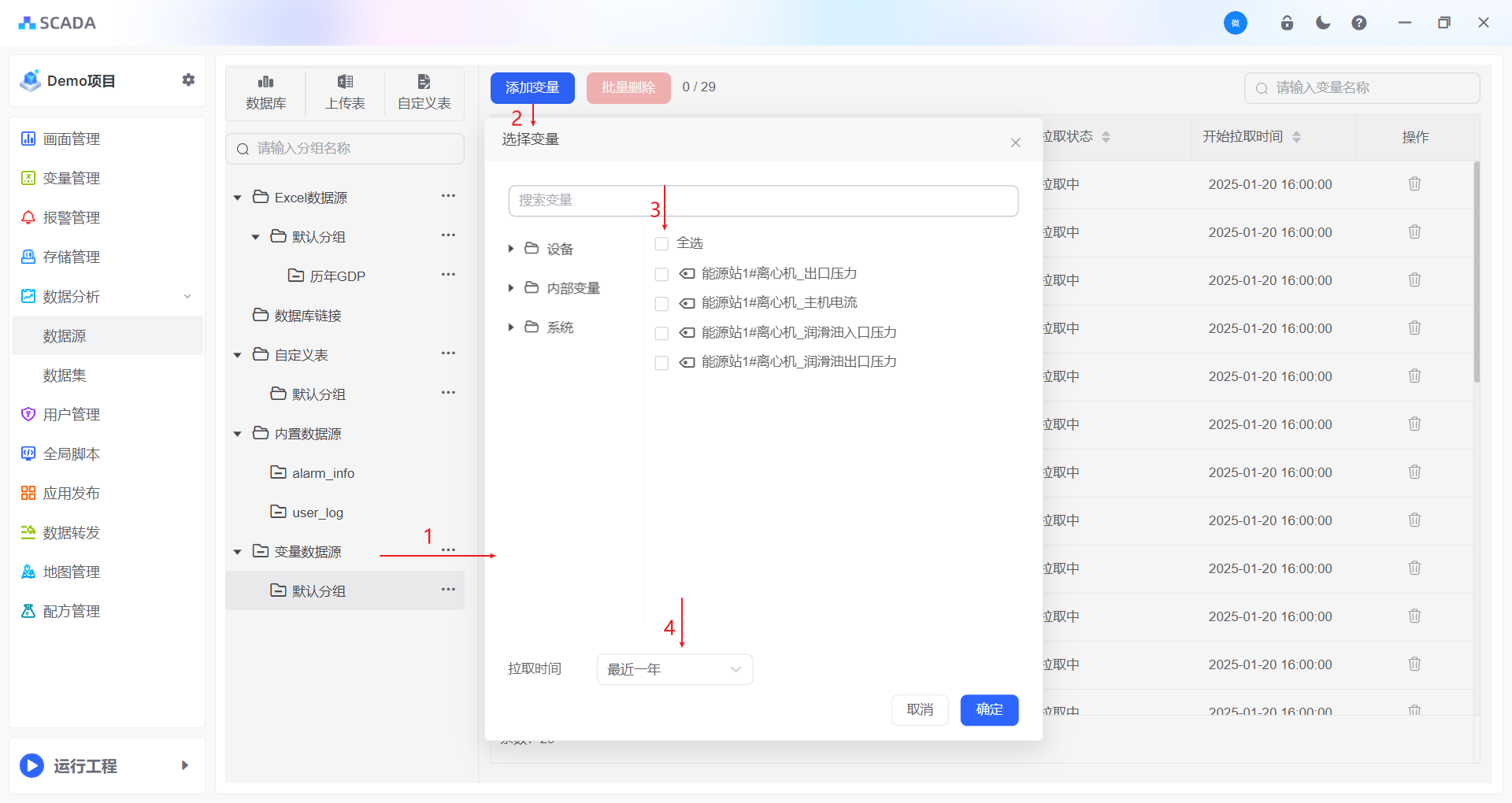Click the 搜索变量 search field
The width and height of the screenshot is (1512, 803).
pyautogui.click(x=762, y=201)
